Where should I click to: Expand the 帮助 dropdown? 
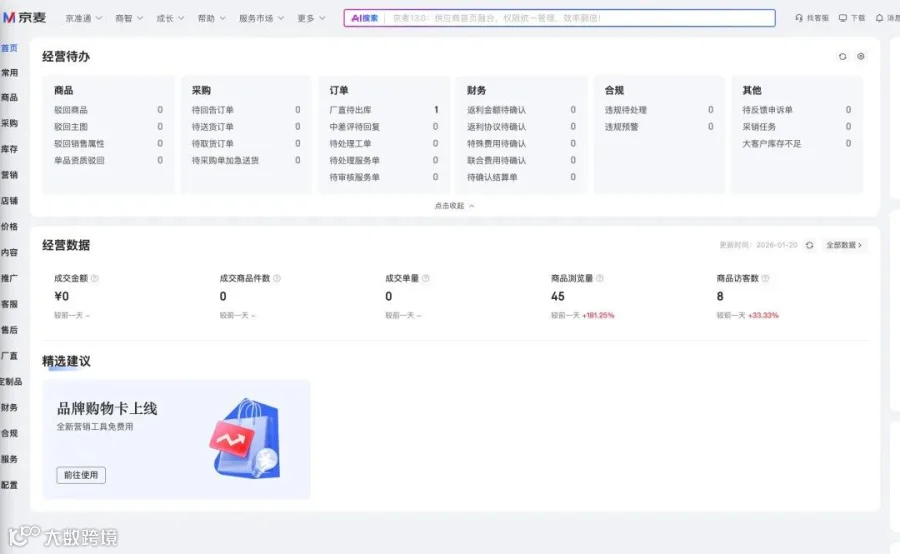(211, 18)
